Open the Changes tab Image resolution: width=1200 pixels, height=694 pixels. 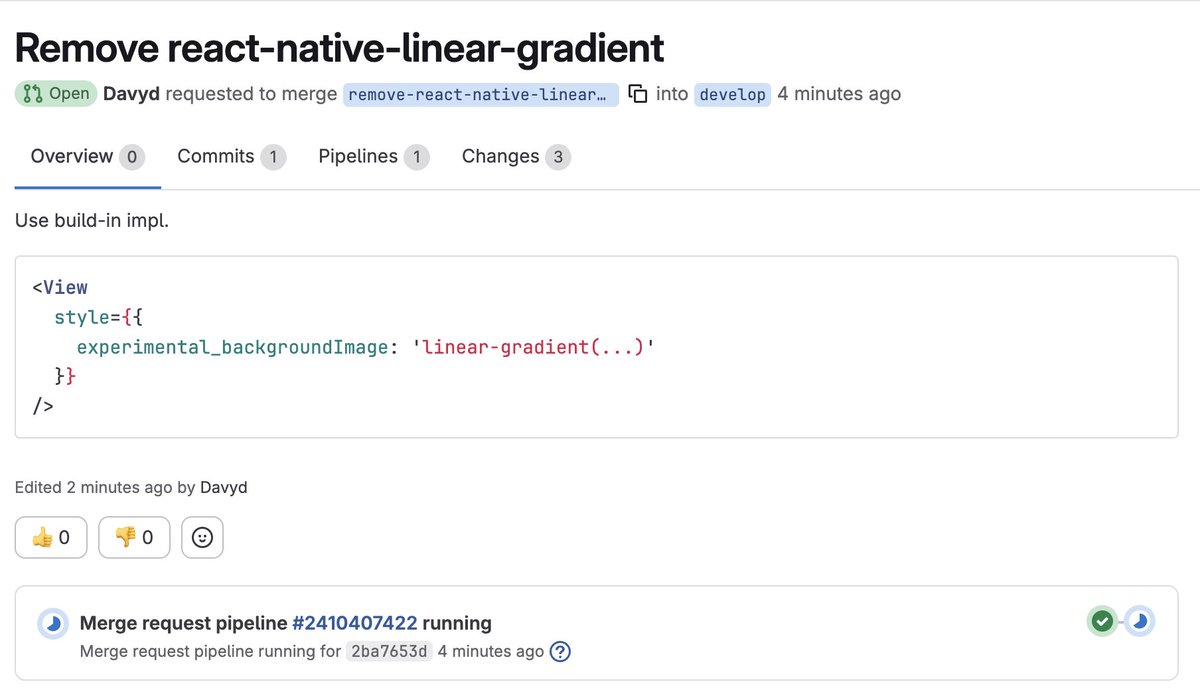coord(516,157)
